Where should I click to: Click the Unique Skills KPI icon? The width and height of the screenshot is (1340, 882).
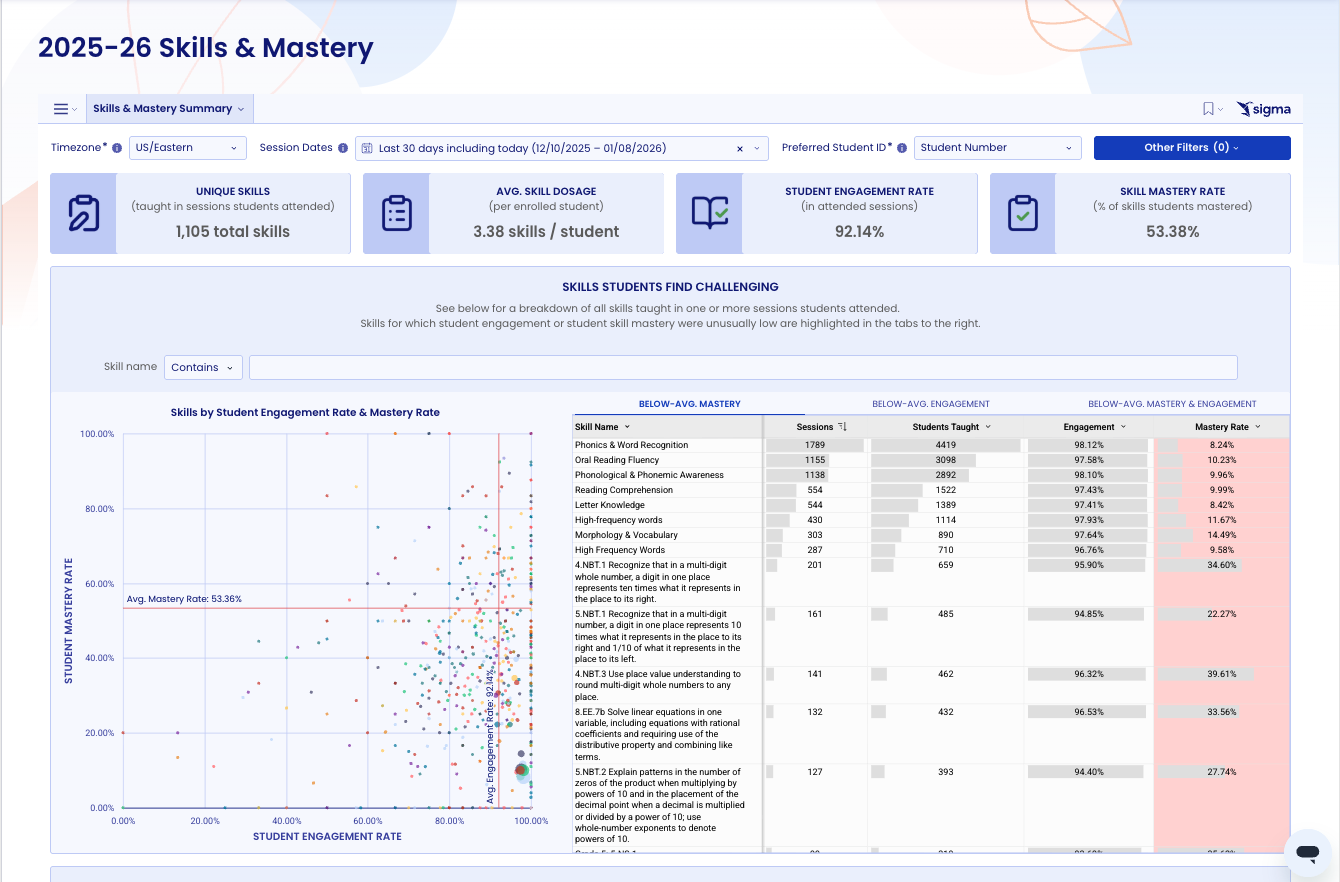click(84, 213)
